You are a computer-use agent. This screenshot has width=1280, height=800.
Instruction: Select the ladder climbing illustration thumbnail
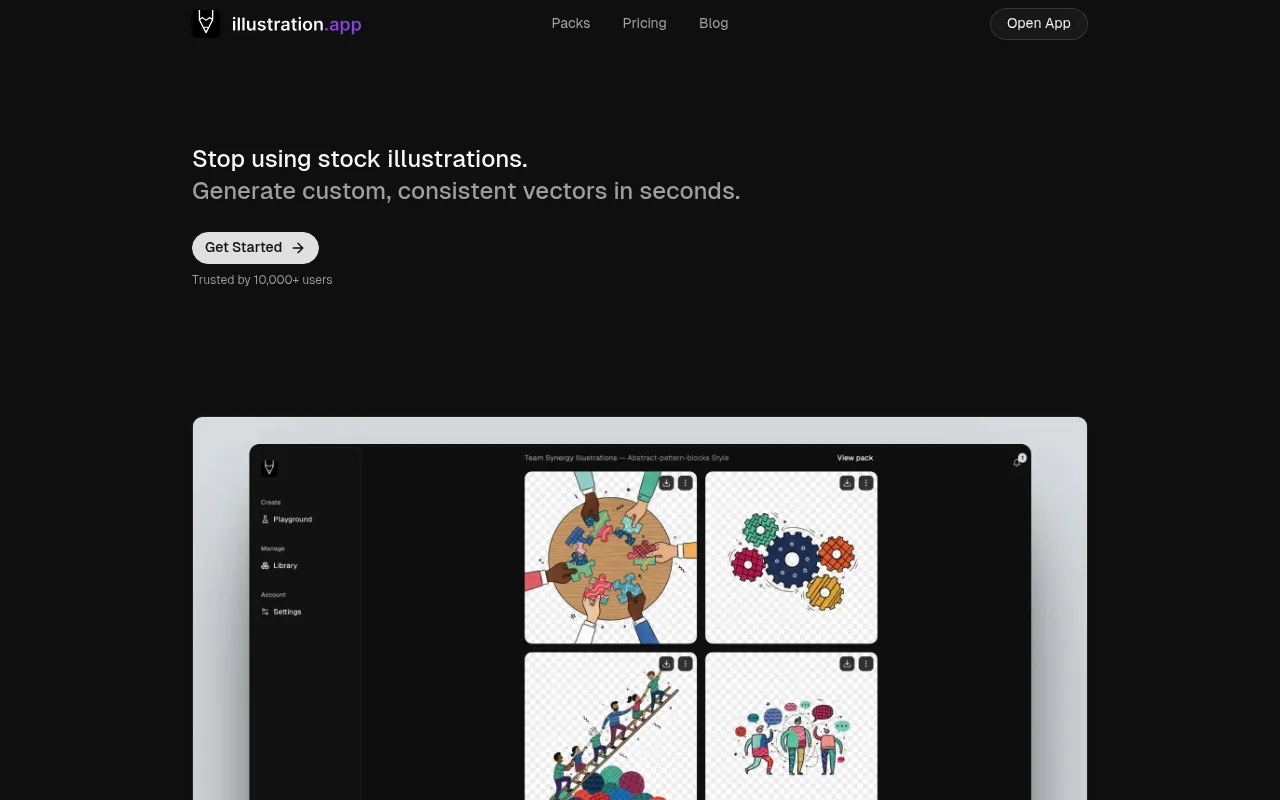pos(611,727)
